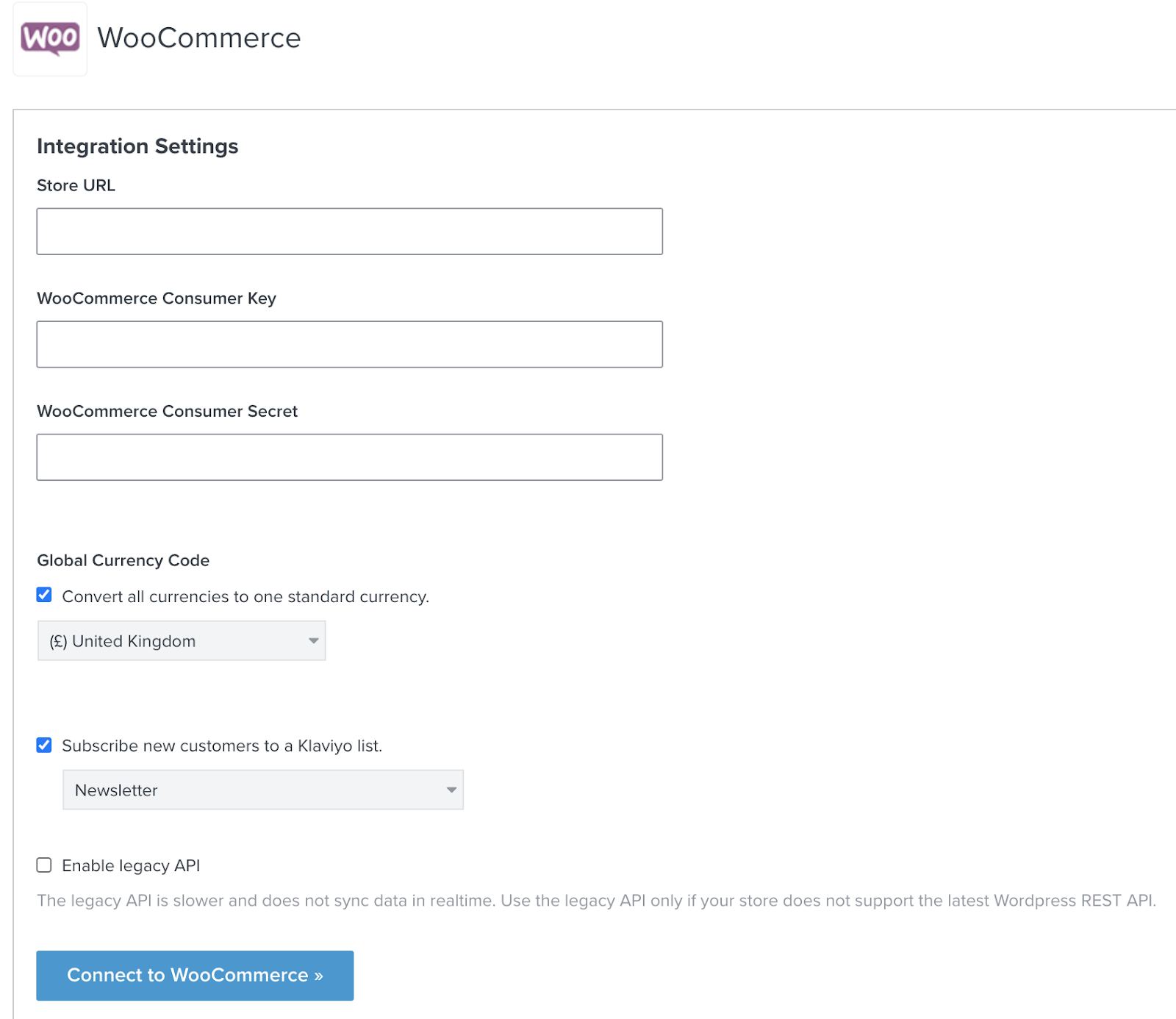The height and width of the screenshot is (1019, 1176).
Task: Click the WooCommerce Consumer Secret input box
Action: click(349, 457)
